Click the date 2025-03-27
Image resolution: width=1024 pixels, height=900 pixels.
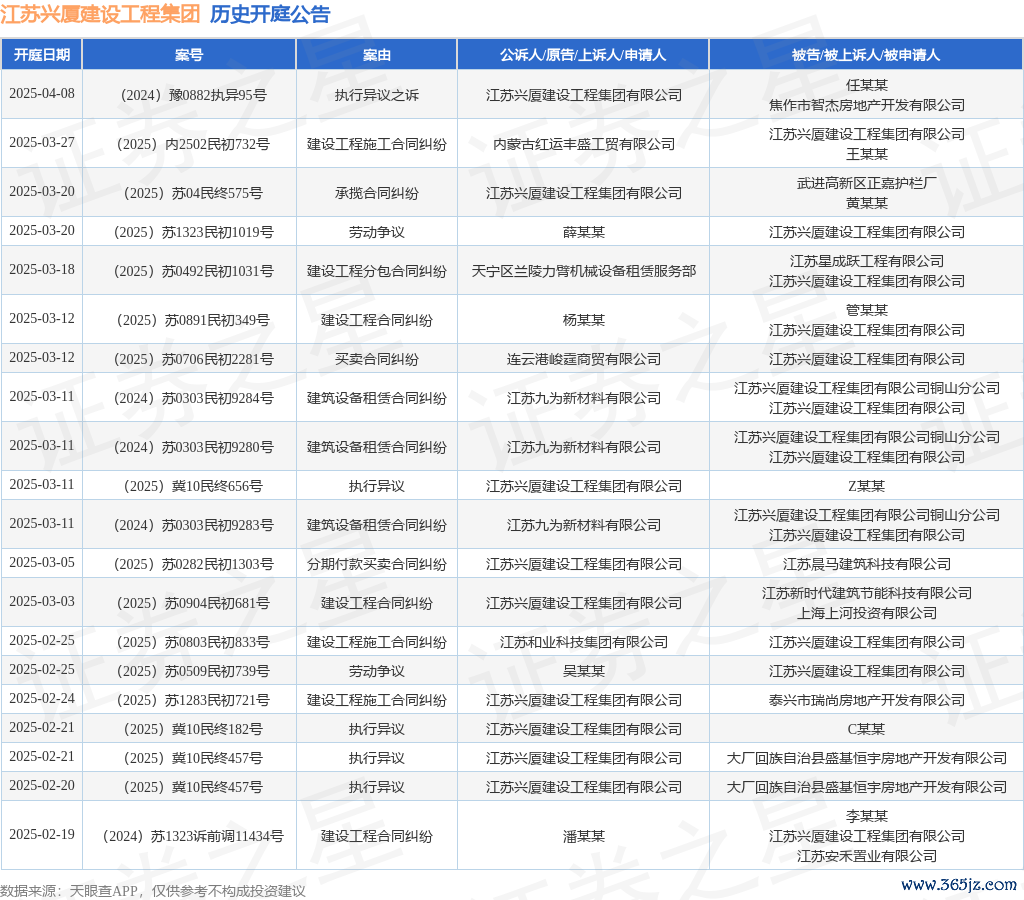pos(42,142)
